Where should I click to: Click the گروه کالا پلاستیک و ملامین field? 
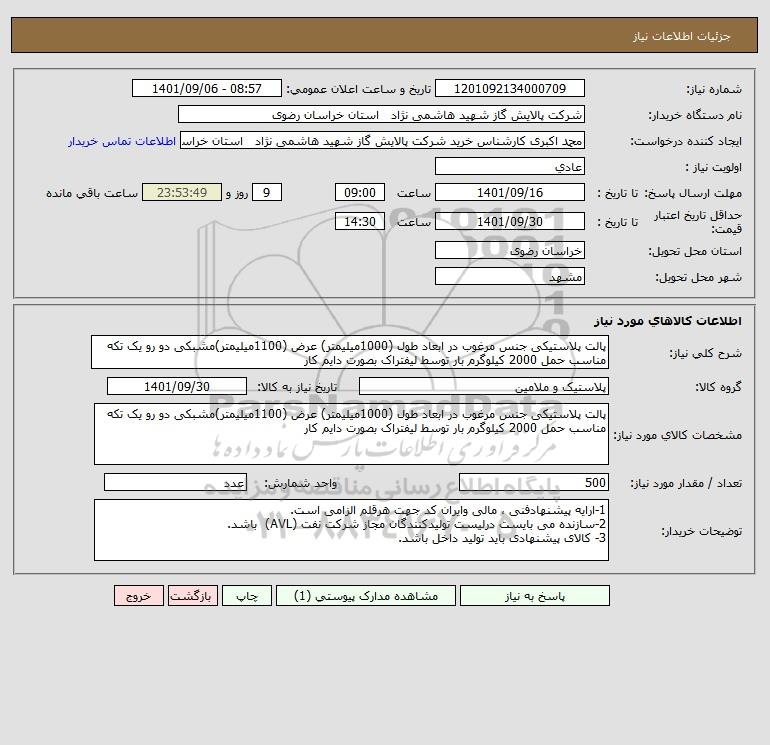pos(484,386)
